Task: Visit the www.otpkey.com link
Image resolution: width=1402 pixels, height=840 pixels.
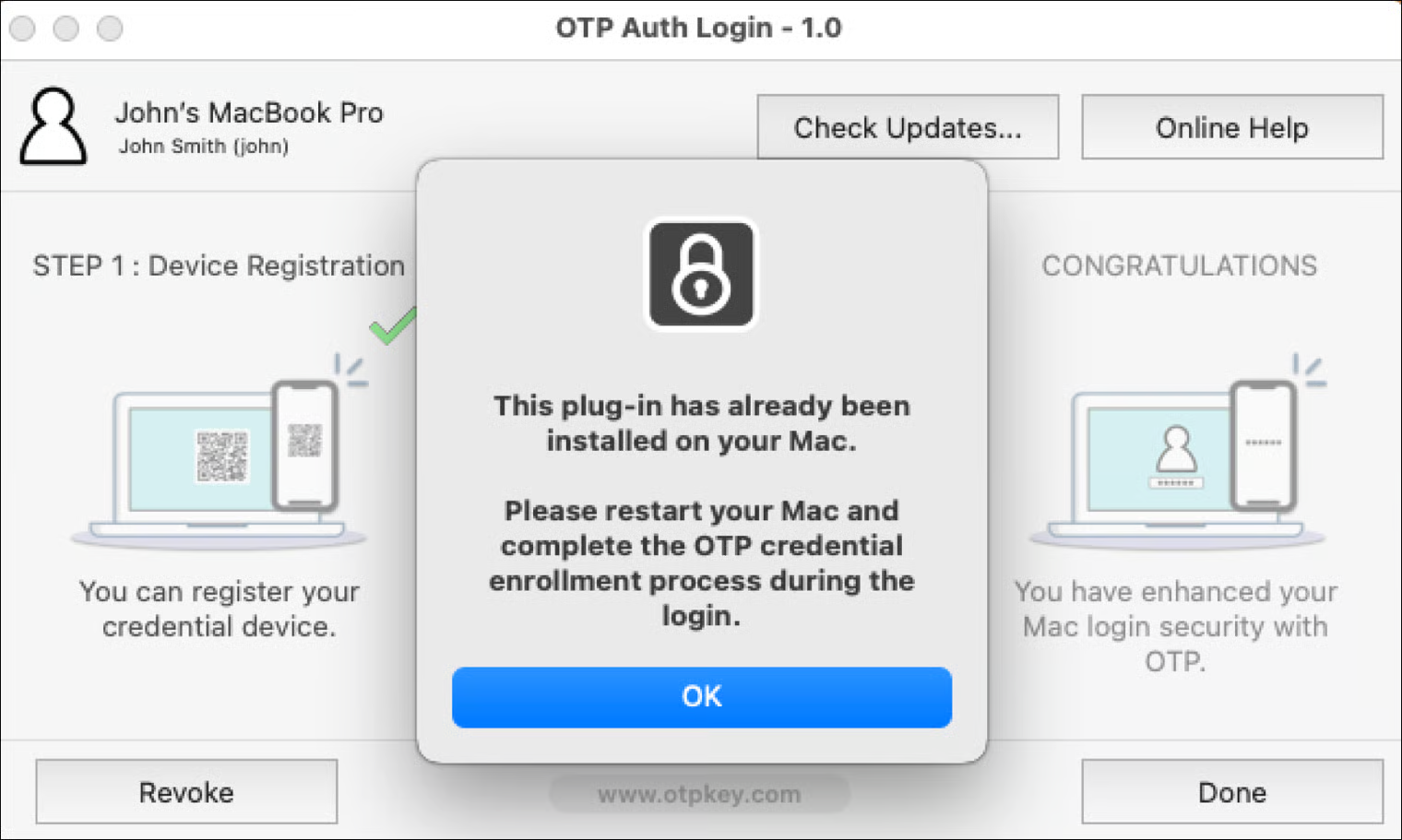Action: click(x=699, y=794)
